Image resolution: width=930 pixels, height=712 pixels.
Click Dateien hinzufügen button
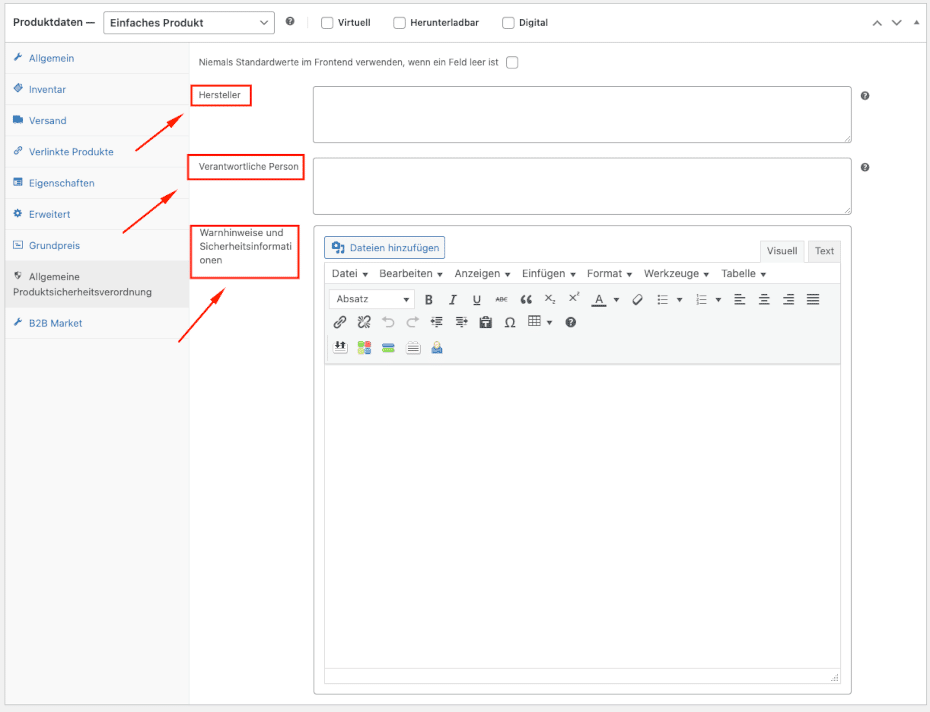[384, 247]
